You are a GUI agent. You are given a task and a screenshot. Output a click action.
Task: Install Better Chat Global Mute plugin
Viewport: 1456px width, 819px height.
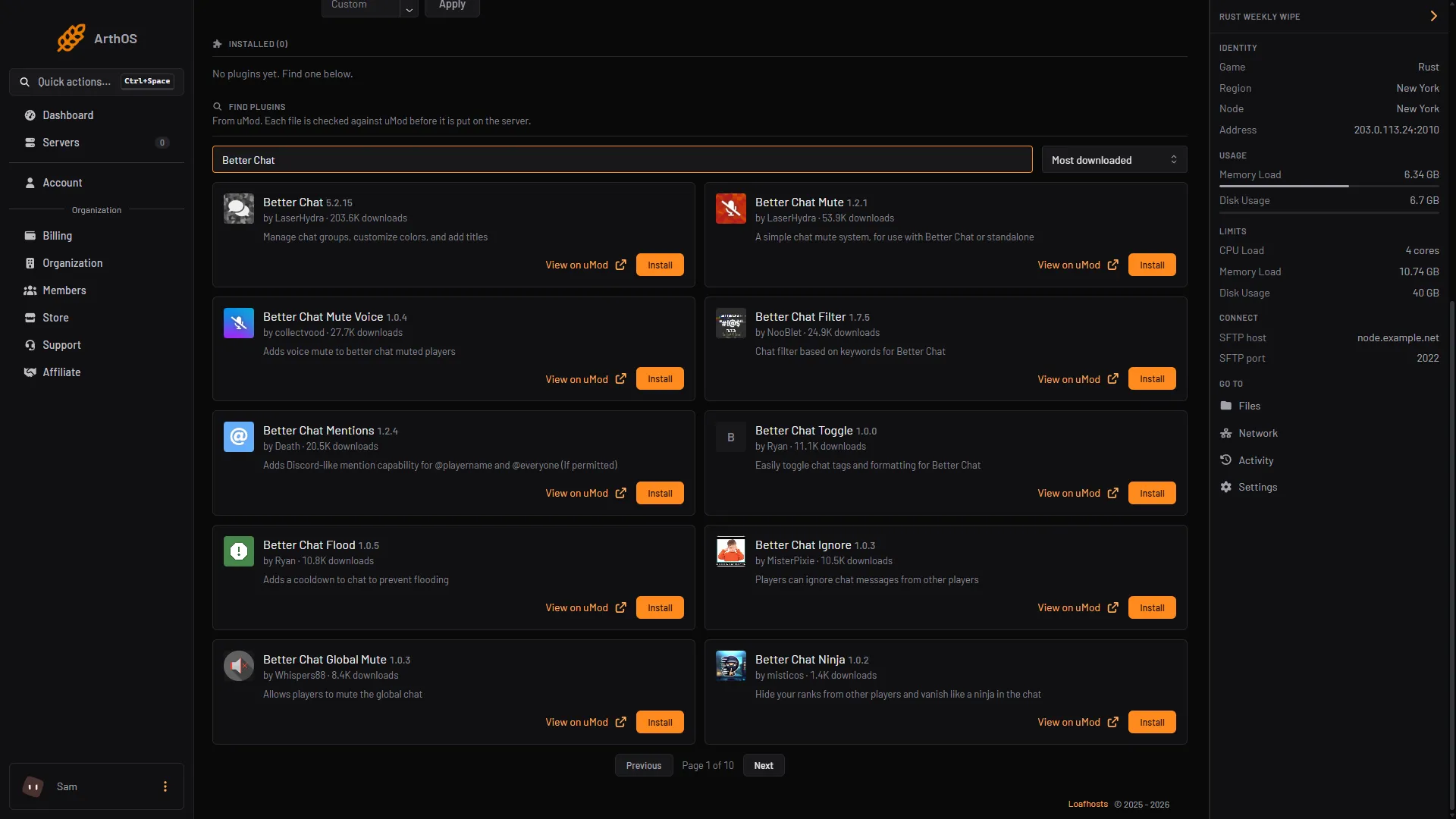coord(660,722)
